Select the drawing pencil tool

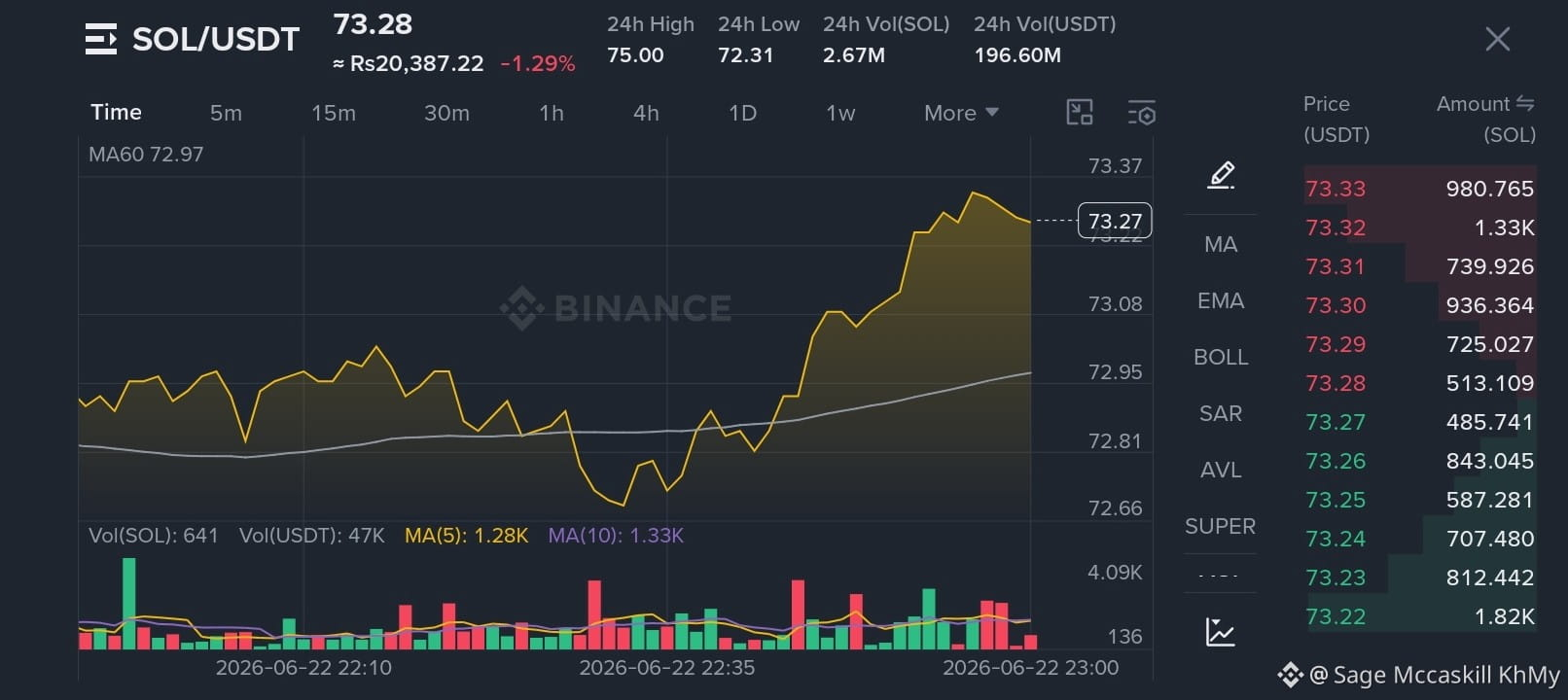click(x=1221, y=175)
